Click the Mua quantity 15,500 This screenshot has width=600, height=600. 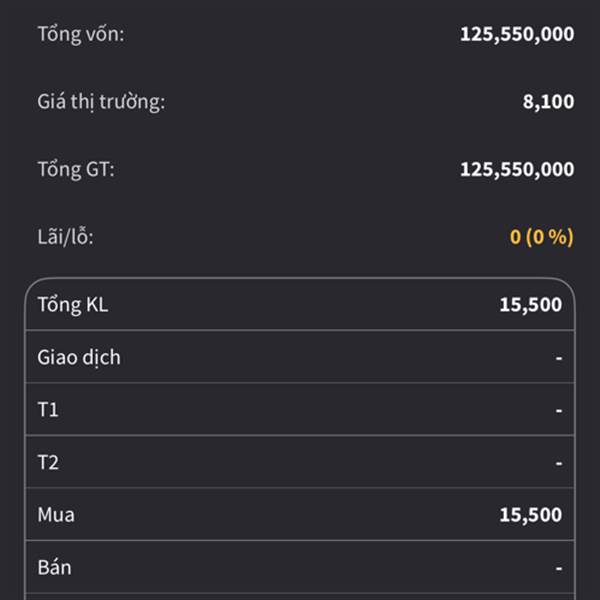[531, 515]
